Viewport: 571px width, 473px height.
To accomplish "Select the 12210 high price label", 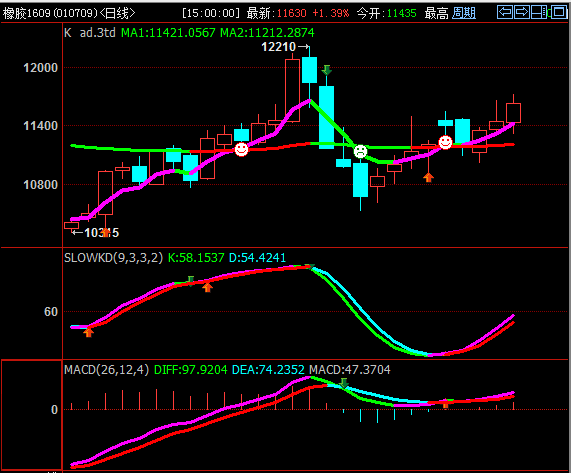I will [x=279, y=47].
